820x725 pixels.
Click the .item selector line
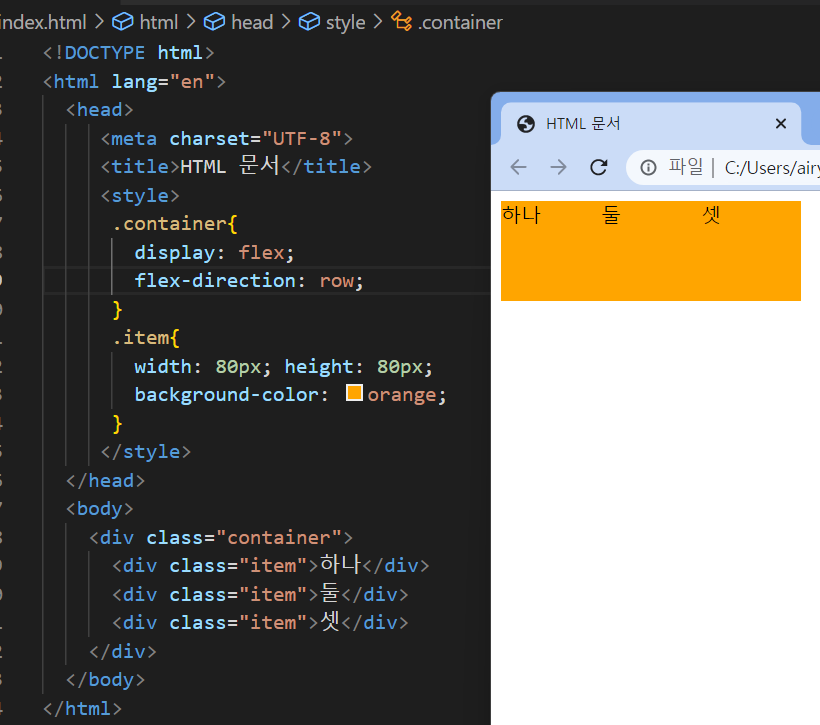point(146,338)
